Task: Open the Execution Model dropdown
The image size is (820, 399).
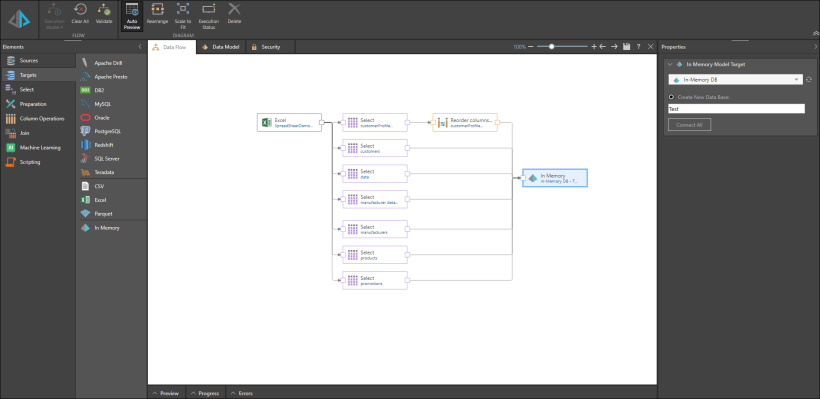Action: coord(54,16)
